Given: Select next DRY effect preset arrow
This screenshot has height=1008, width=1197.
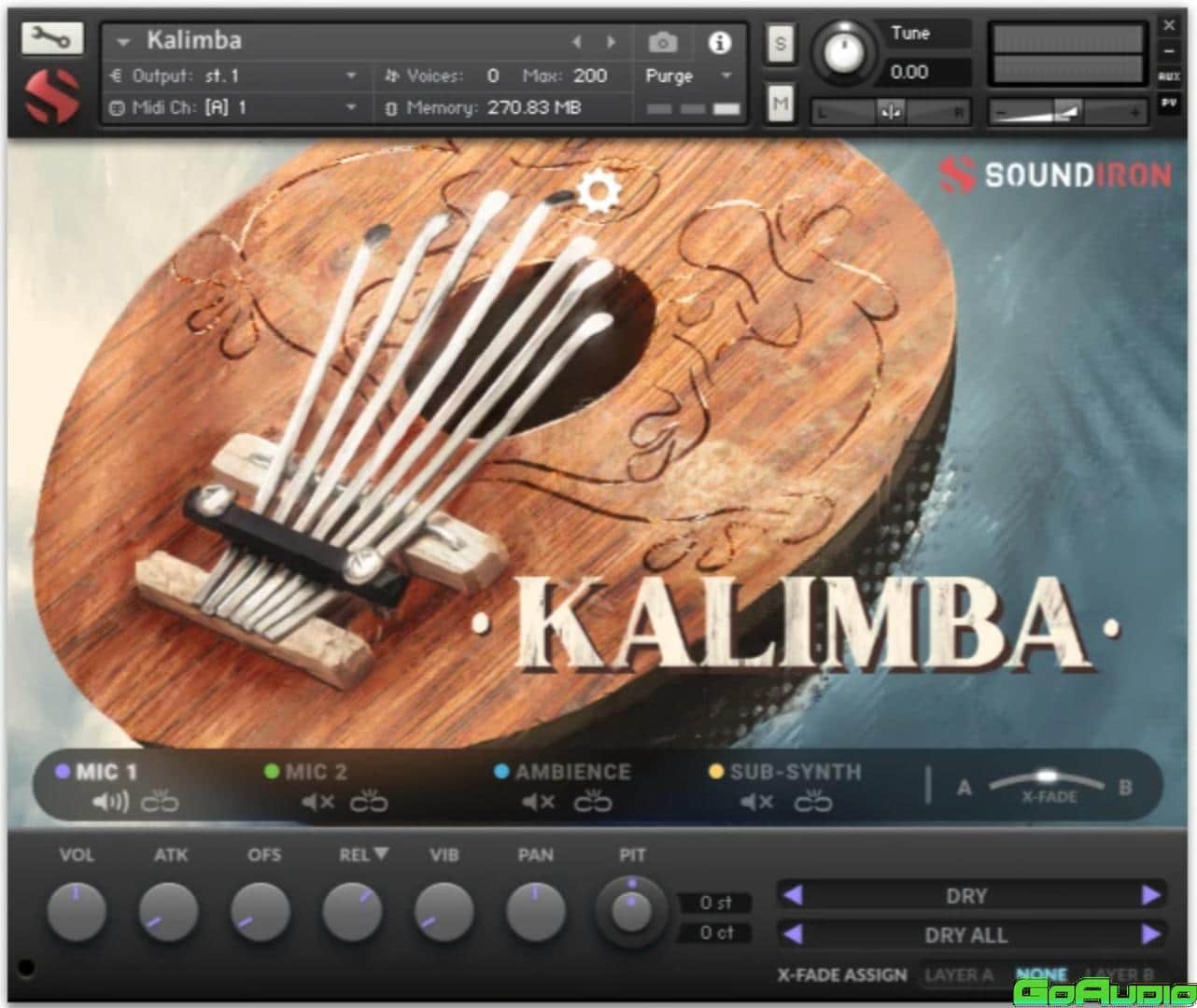Looking at the screenshot, I should pyautogui.click(x=1150, y=895).
